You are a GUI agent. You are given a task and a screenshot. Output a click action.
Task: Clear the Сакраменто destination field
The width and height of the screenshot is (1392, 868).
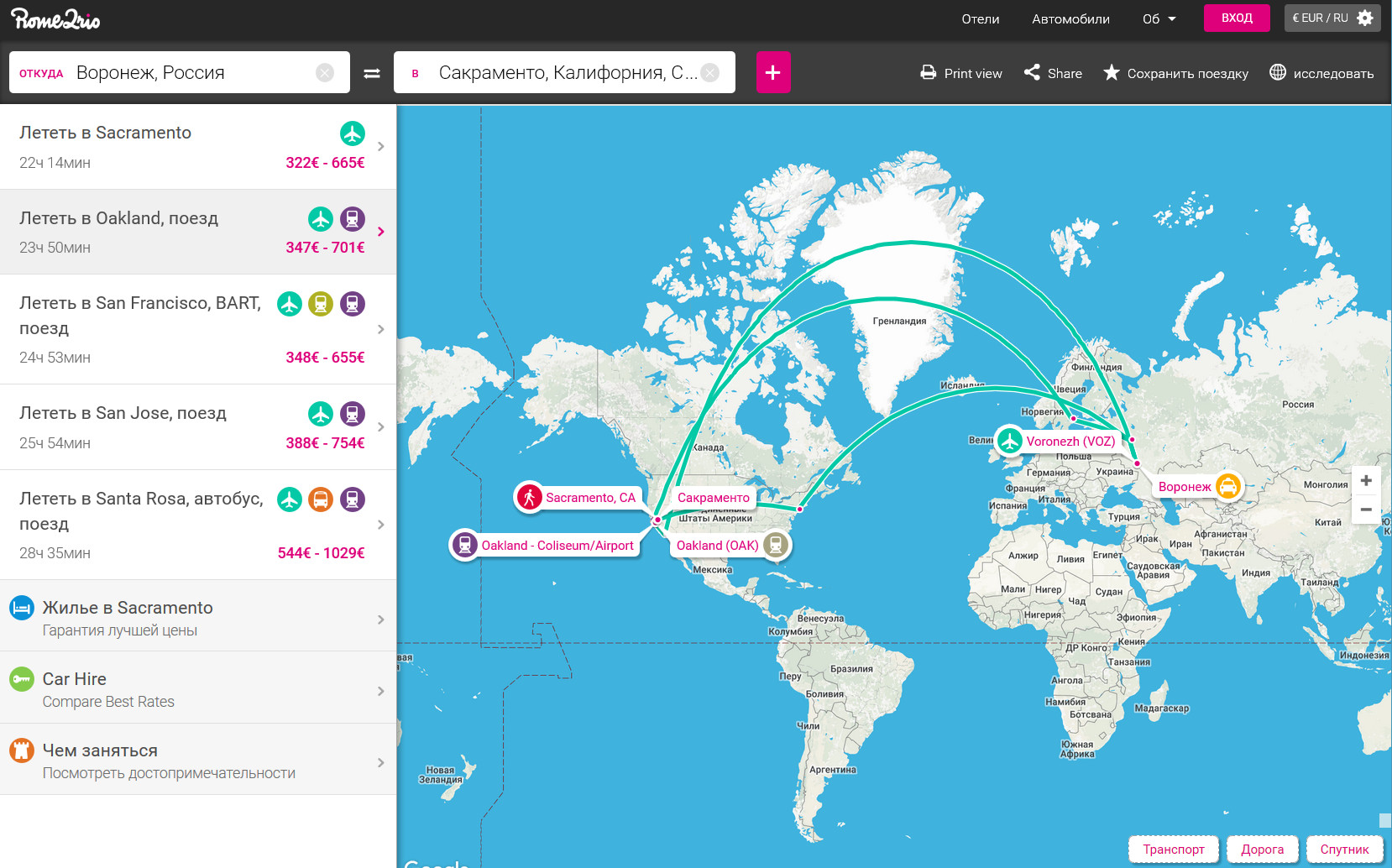[x=710, y=73]
